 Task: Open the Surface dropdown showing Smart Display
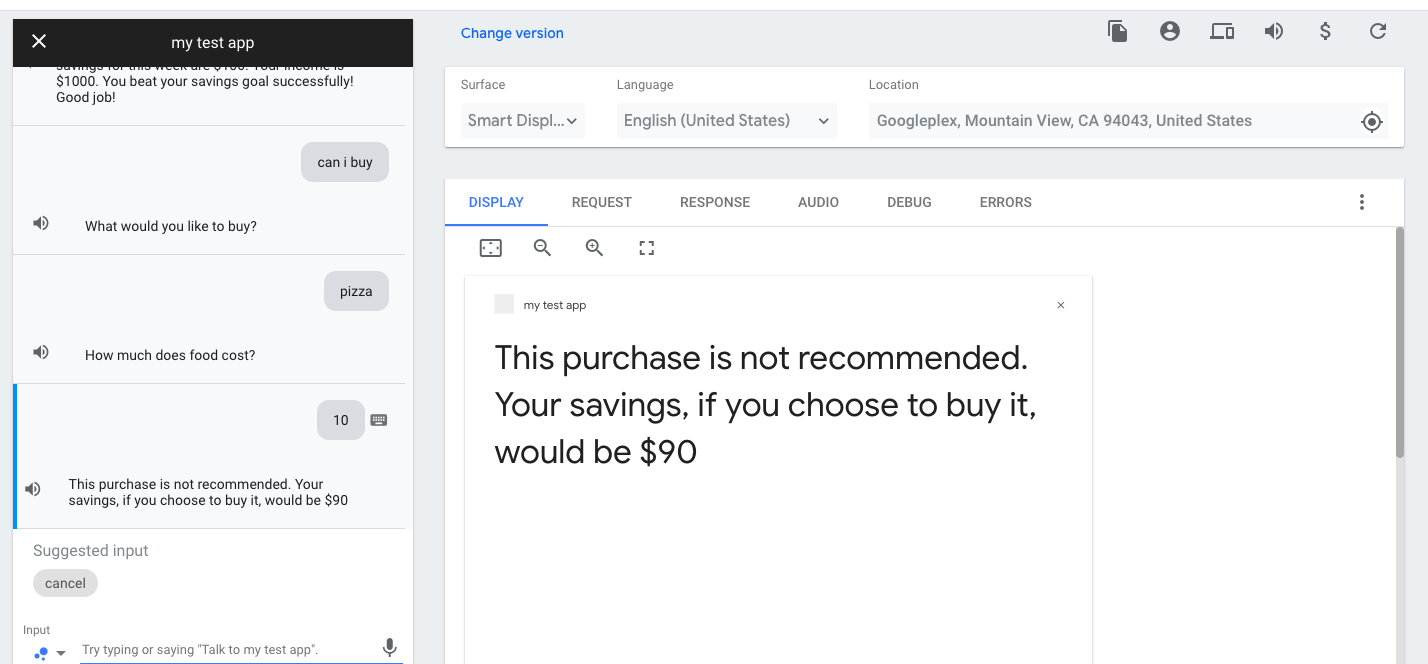522,121
